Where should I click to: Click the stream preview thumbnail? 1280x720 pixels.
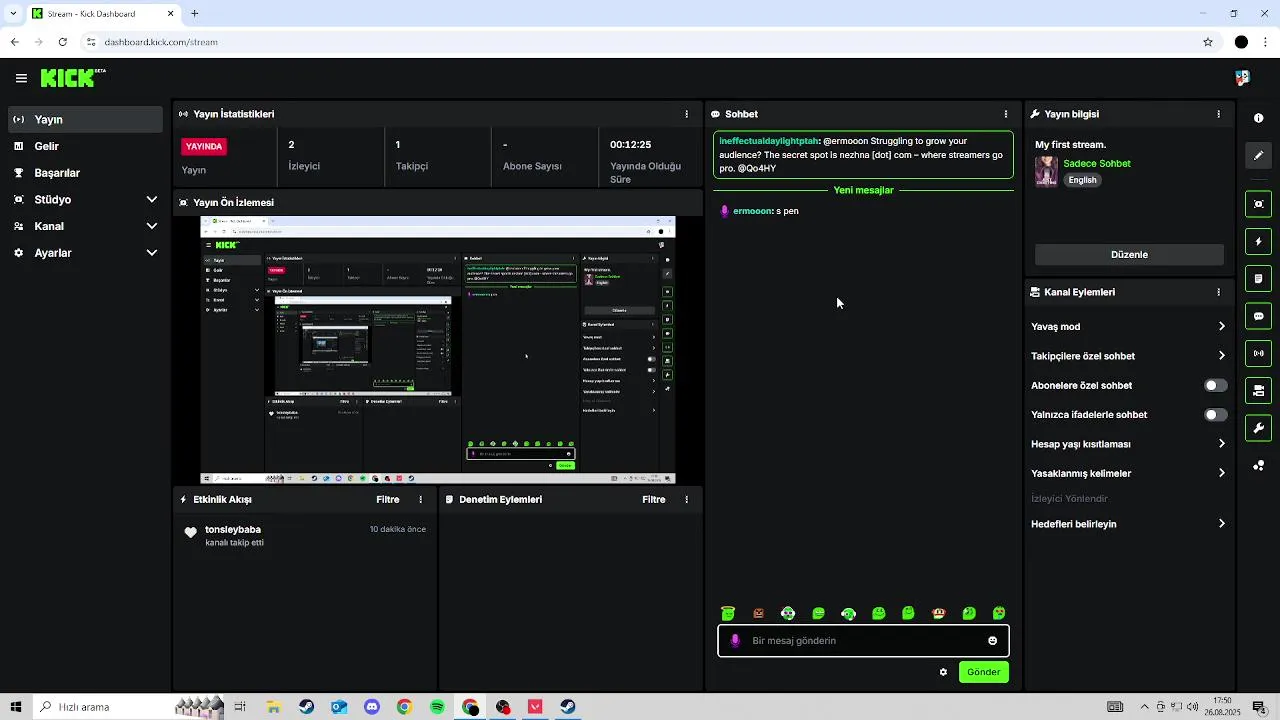click(x=438, y=350)
